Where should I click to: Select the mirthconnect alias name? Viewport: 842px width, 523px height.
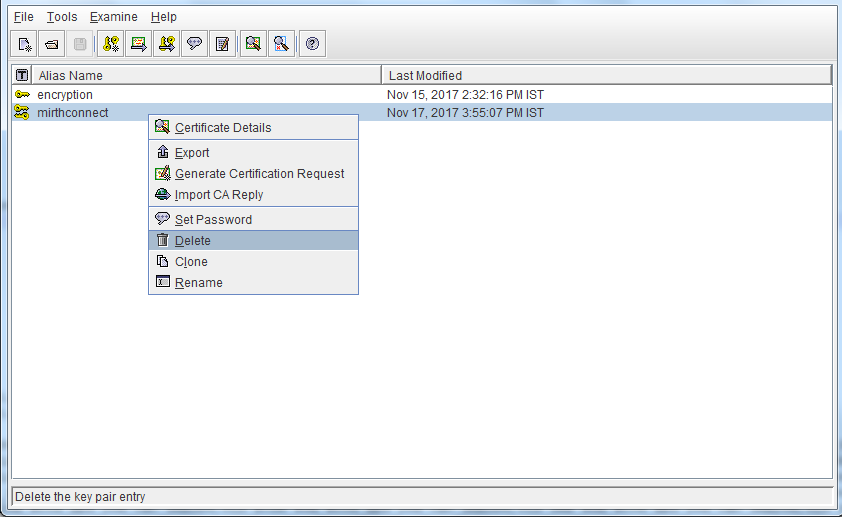click(72, 113)
